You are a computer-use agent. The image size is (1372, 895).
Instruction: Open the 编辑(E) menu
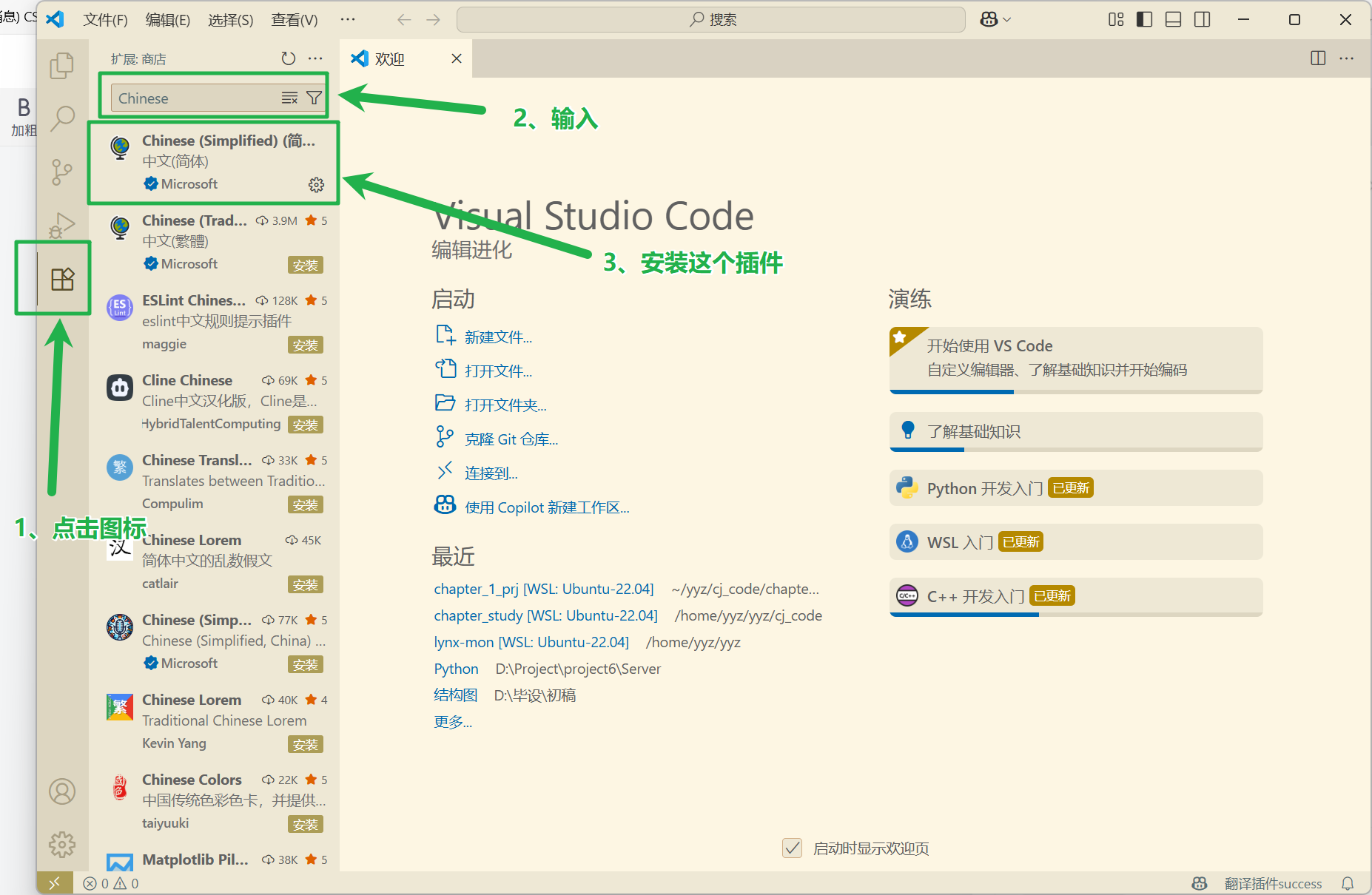click(167, 20)
